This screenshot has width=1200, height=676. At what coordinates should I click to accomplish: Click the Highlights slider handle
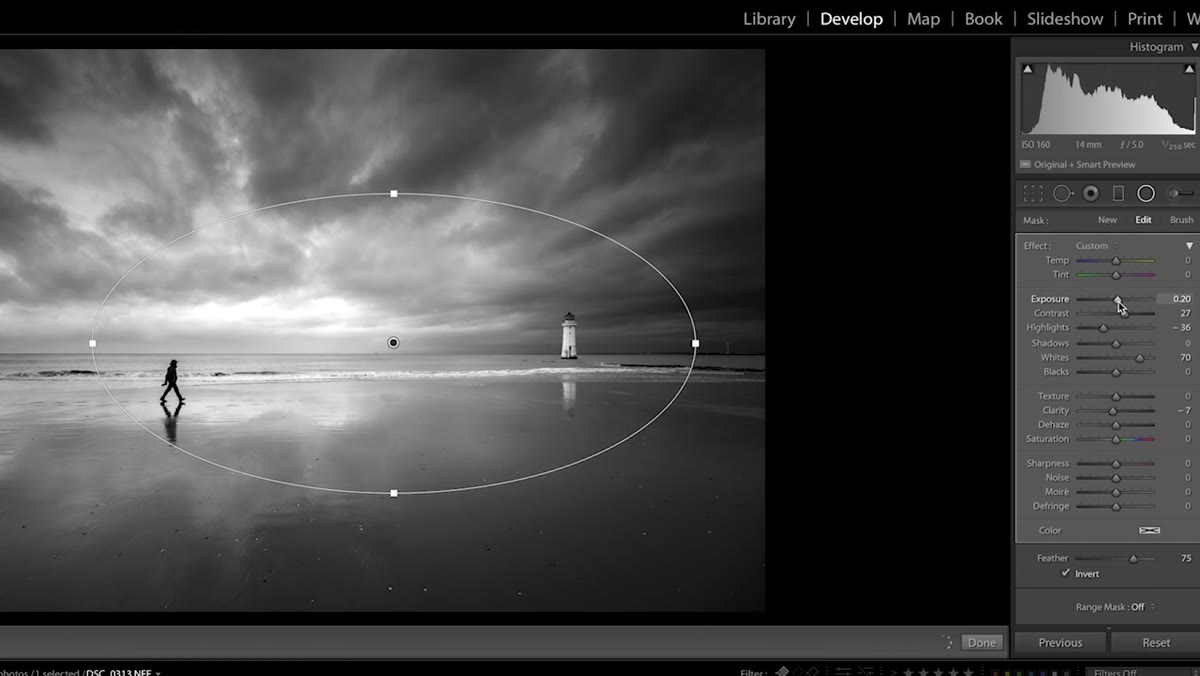click(x=1104, y=327)
